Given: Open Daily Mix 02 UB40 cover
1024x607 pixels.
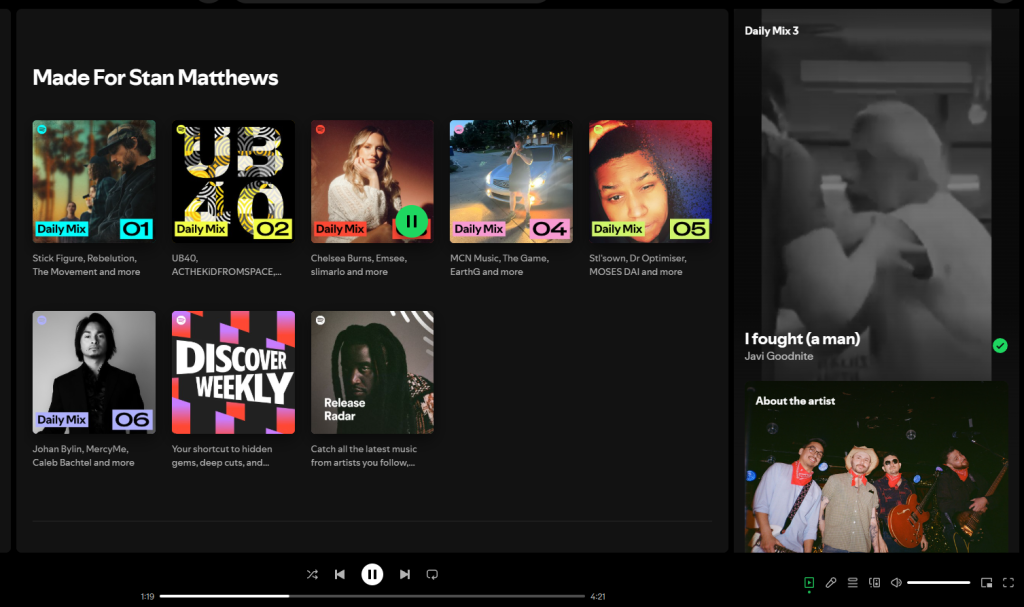Looking at the screenshot, I should [x=233, y=181].
